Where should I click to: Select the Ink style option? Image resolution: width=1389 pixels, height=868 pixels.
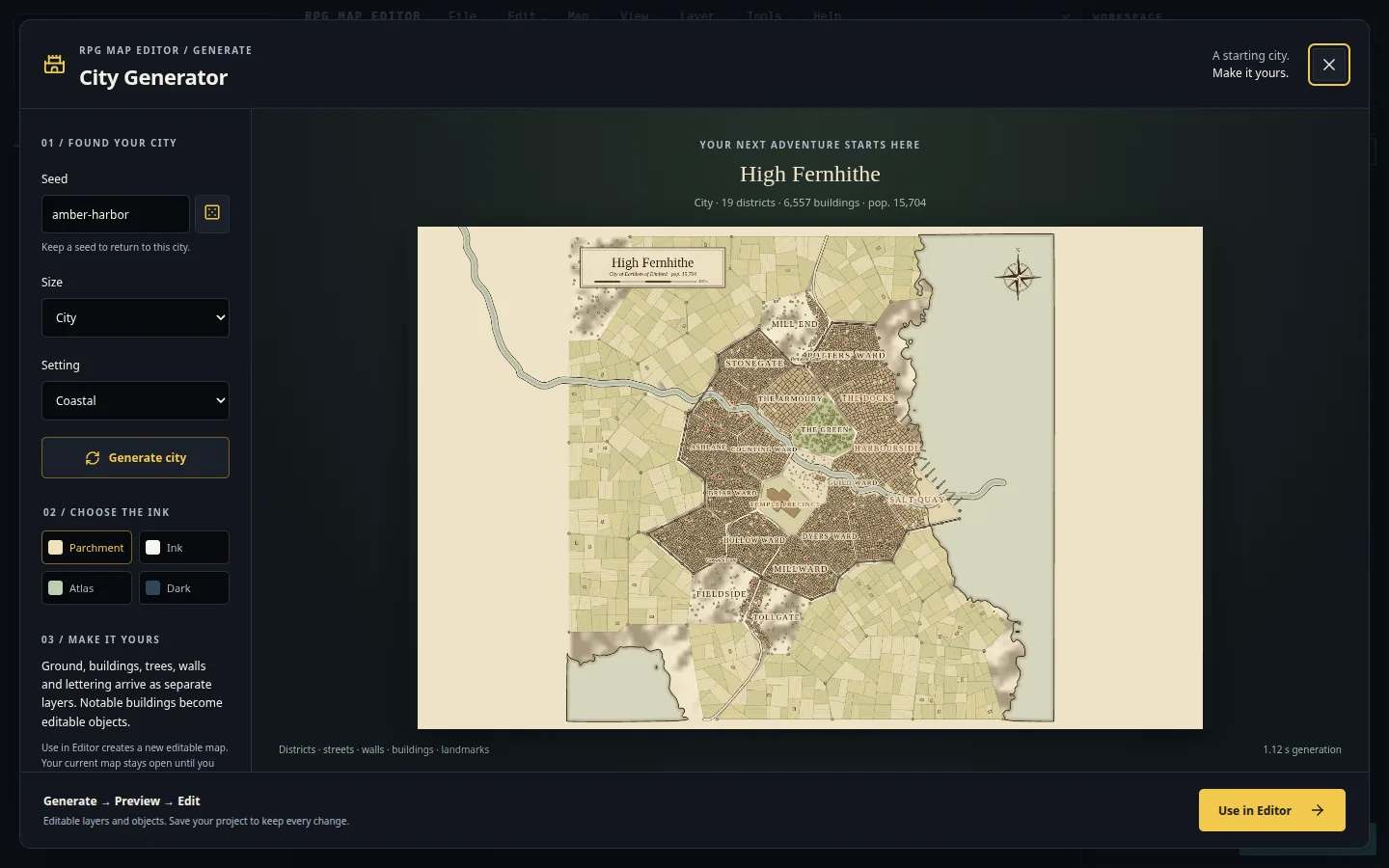[x=184, y=548]
